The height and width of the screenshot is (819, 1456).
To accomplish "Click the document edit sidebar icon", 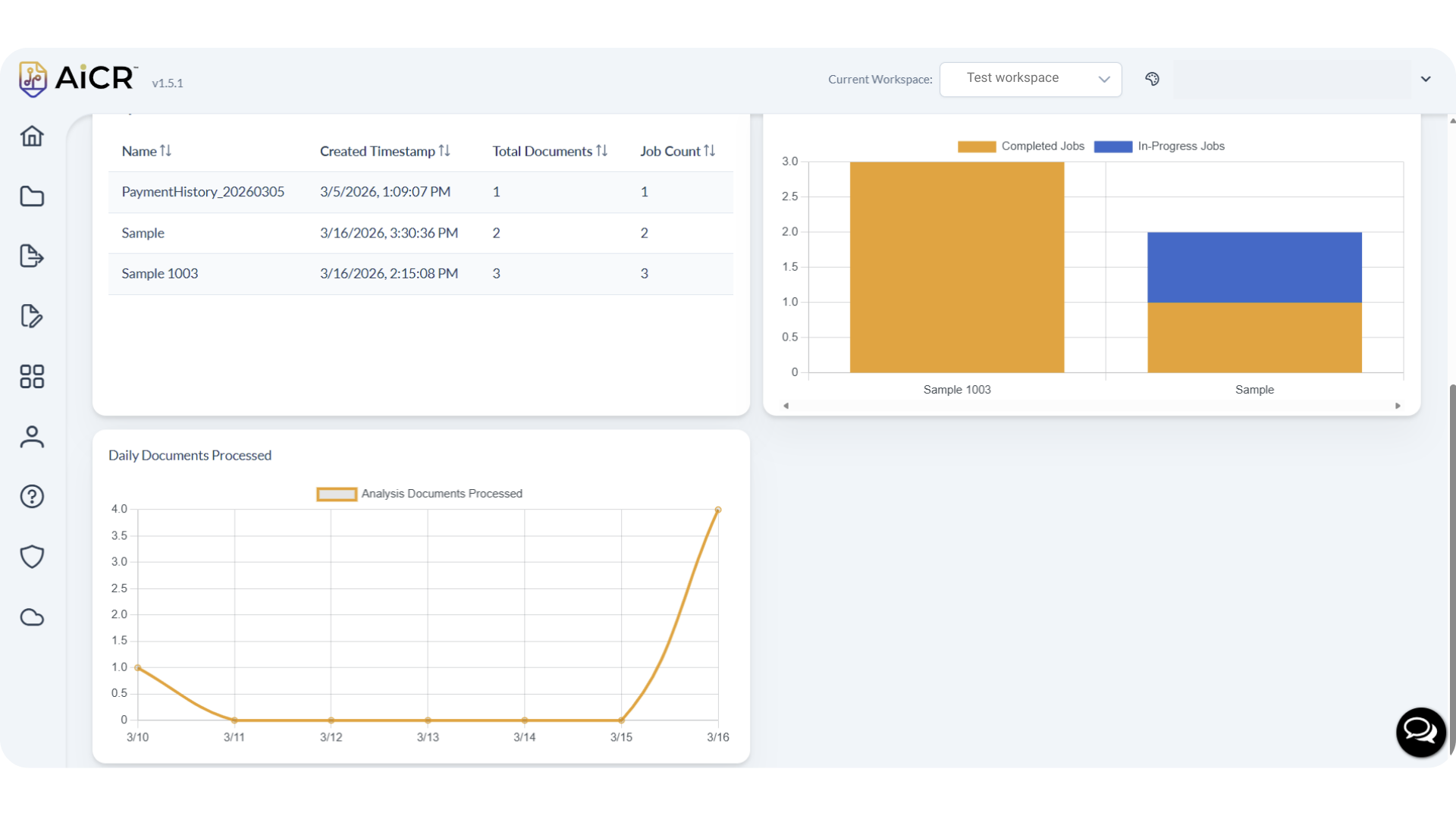I will 32,316.
